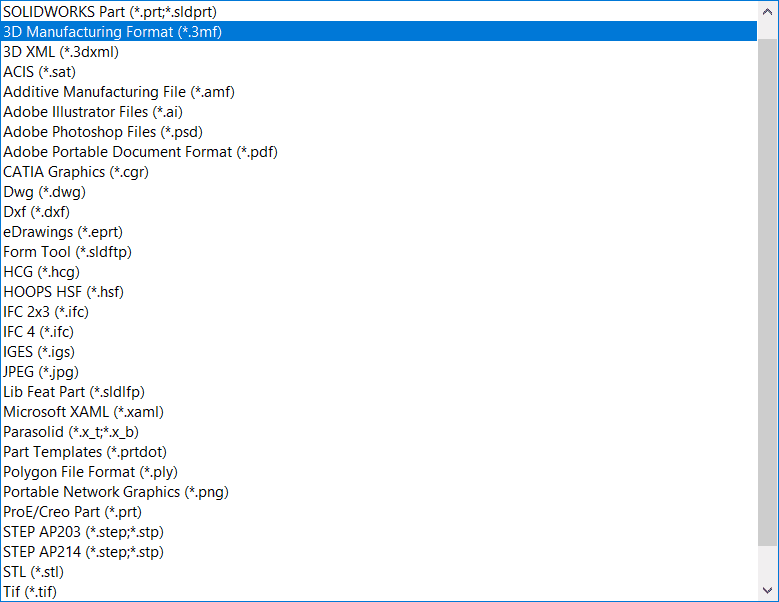Choose Adobe Illustrator Files (*.ai)

[x=379, y=112]
